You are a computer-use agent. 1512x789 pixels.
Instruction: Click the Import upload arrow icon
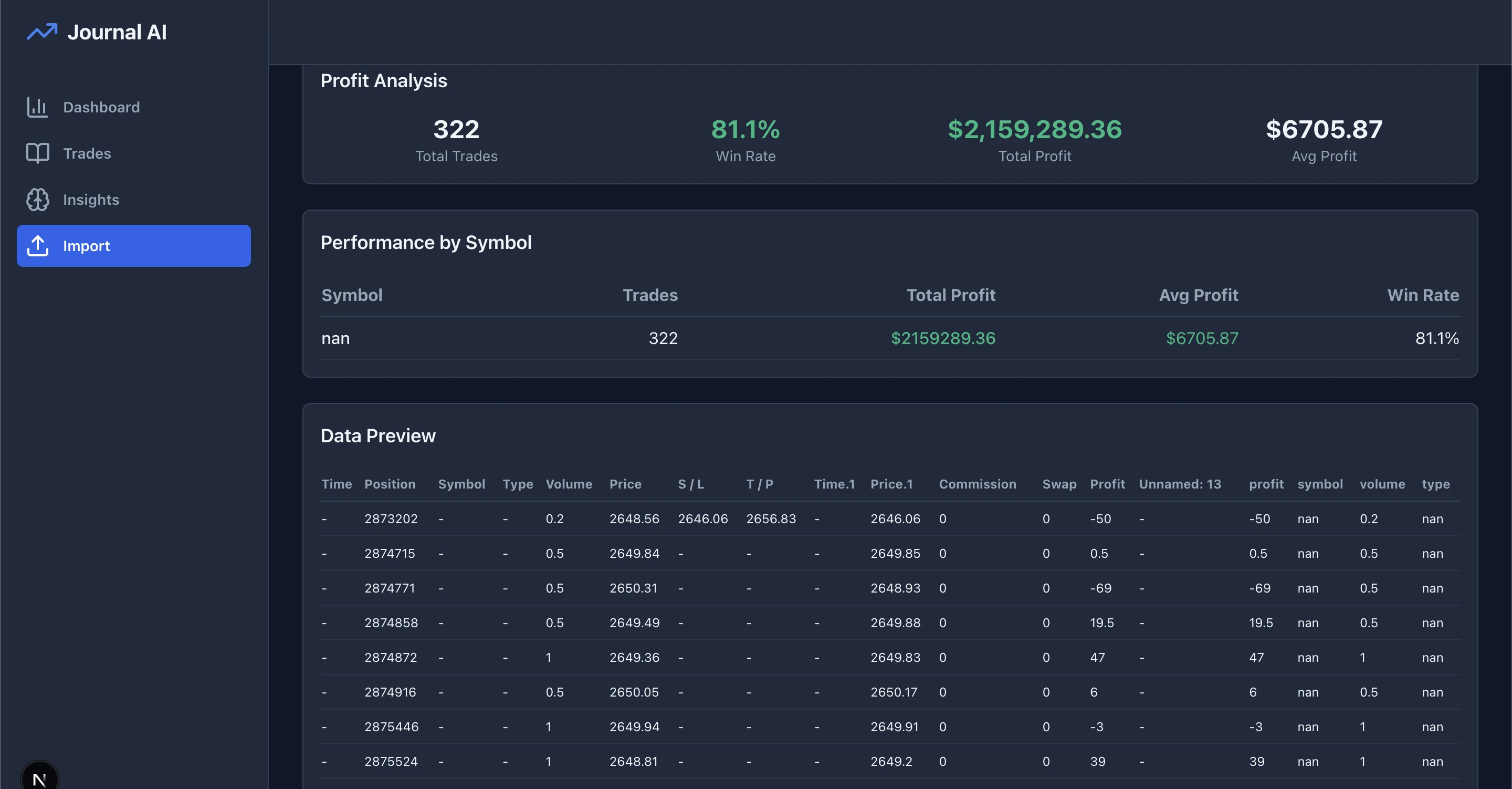coord(38,245)
